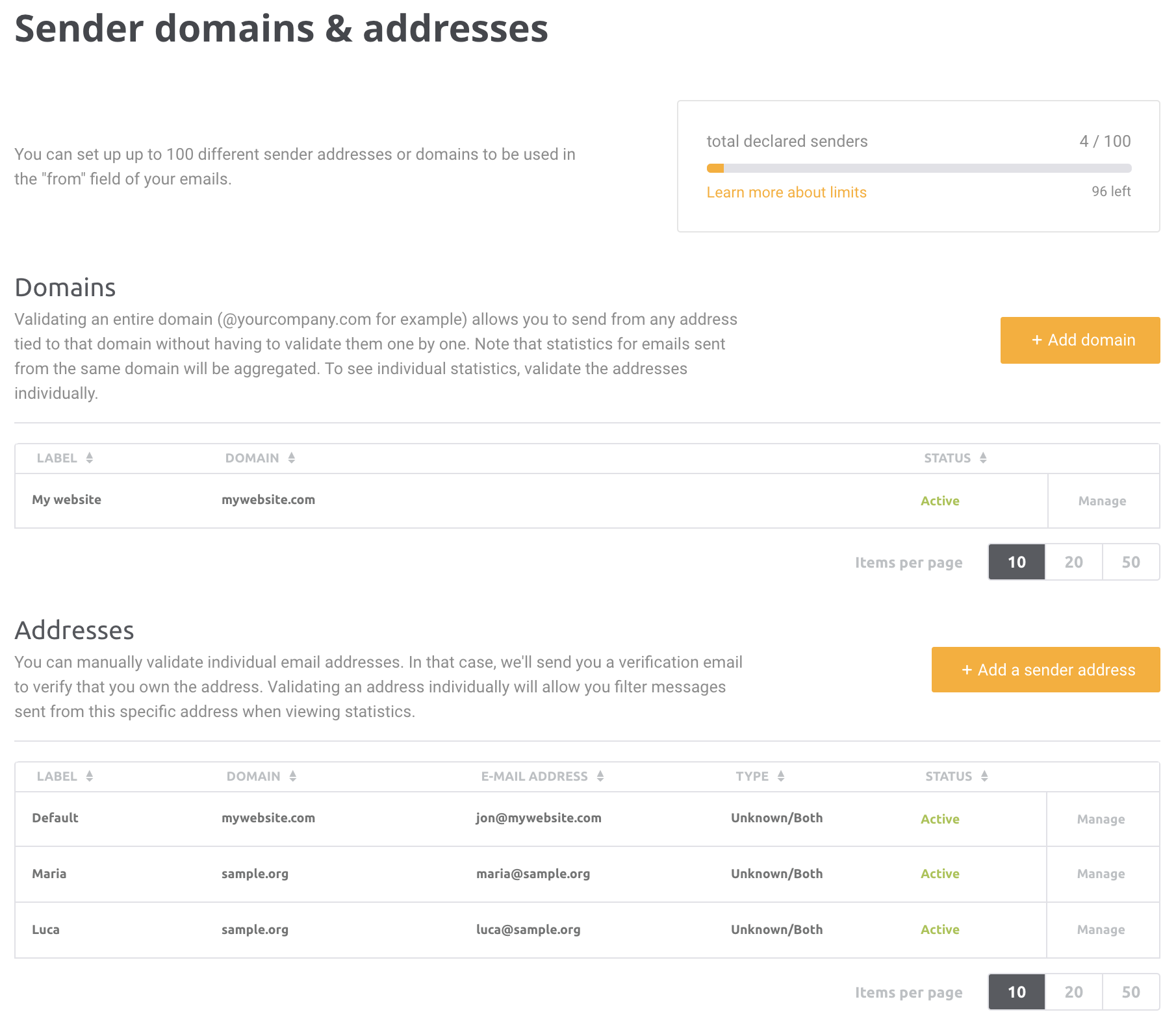Manage the Luca sender address
Viewport: 1176px width, 1034px height.
(1101, 929)
